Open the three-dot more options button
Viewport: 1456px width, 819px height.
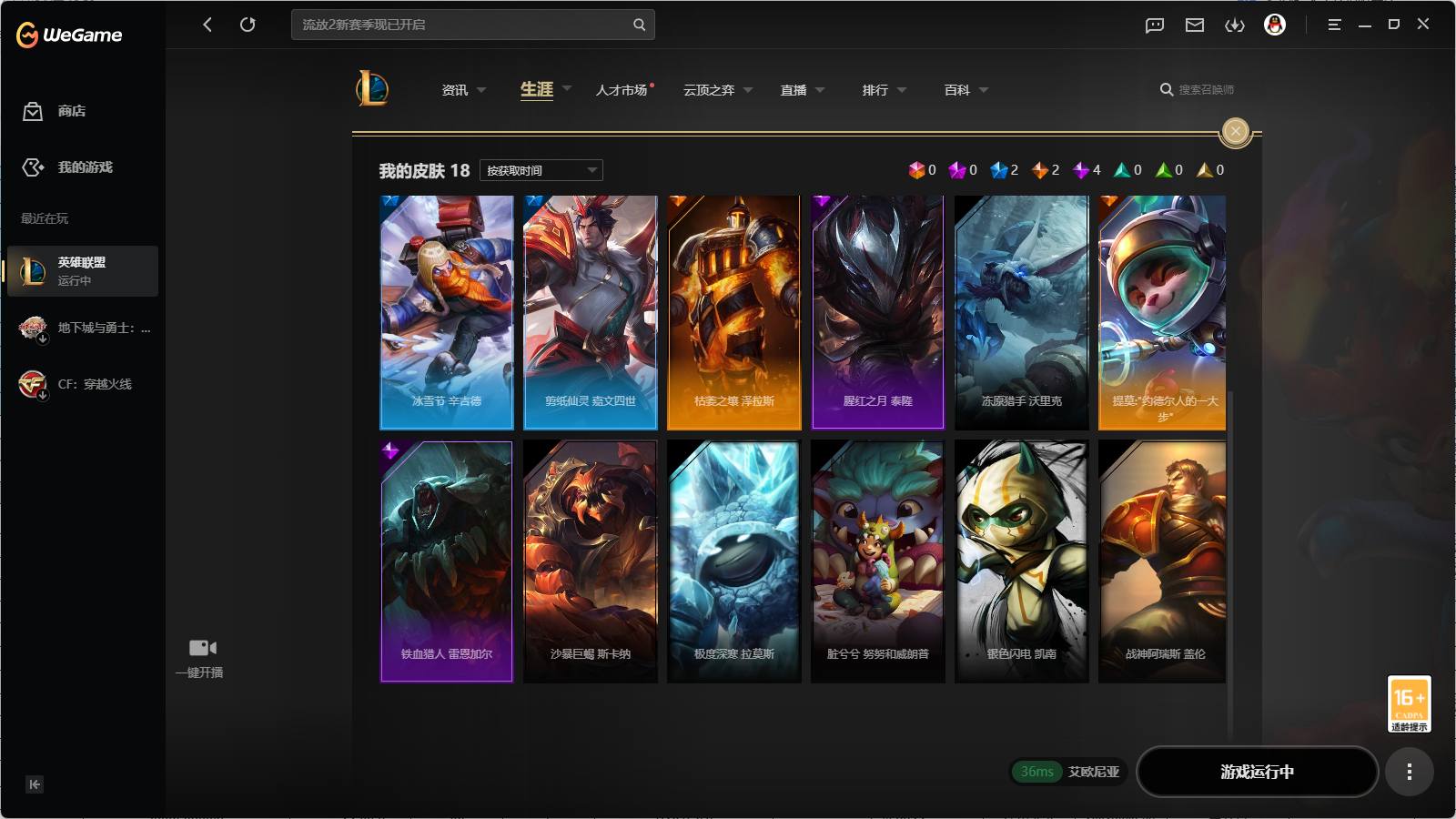click(1410, 772)
